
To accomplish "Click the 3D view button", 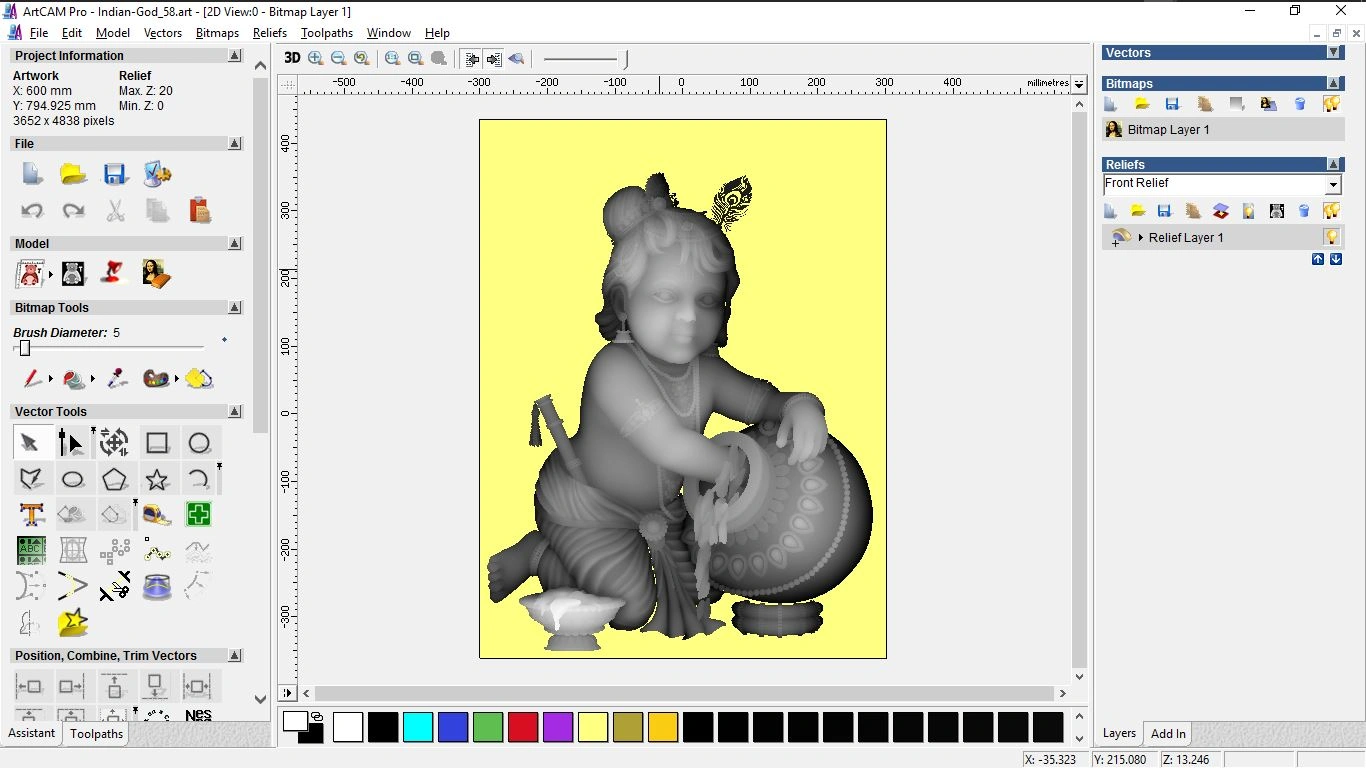I will (292, 58).
